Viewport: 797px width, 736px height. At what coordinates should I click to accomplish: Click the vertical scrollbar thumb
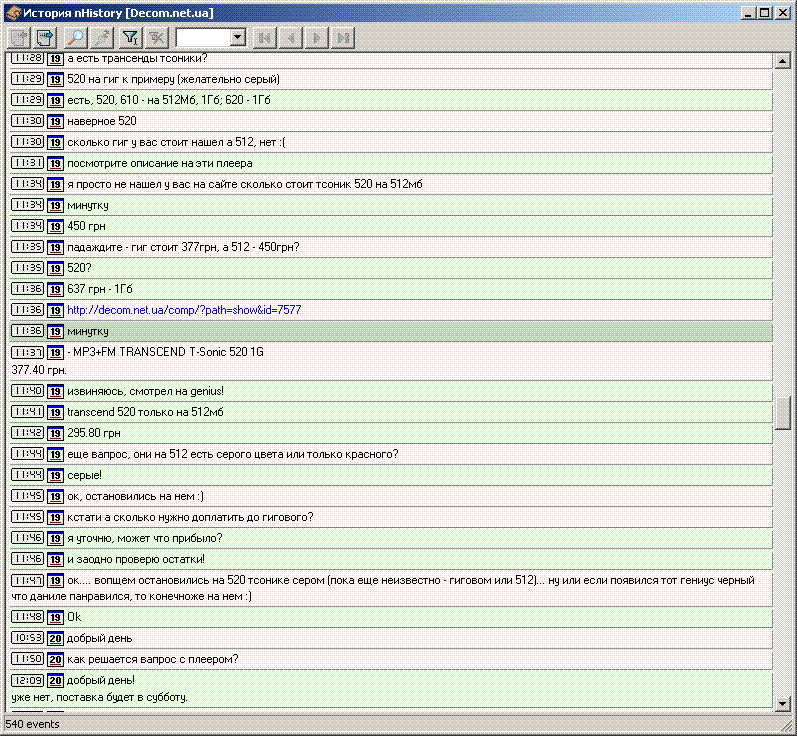pyautogui.click(x=783, y=412)
